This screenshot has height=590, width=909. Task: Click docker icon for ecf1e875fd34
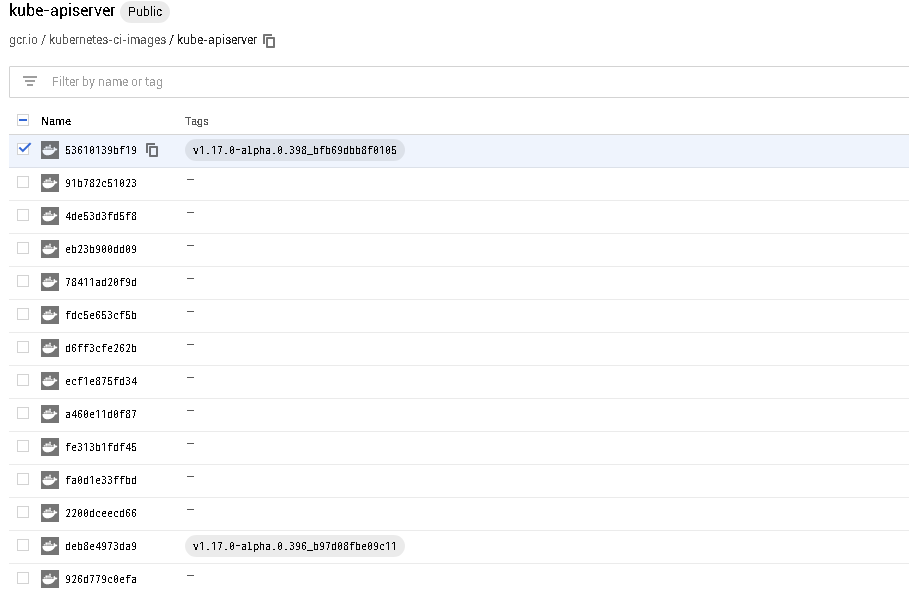(x=50, y=381)
